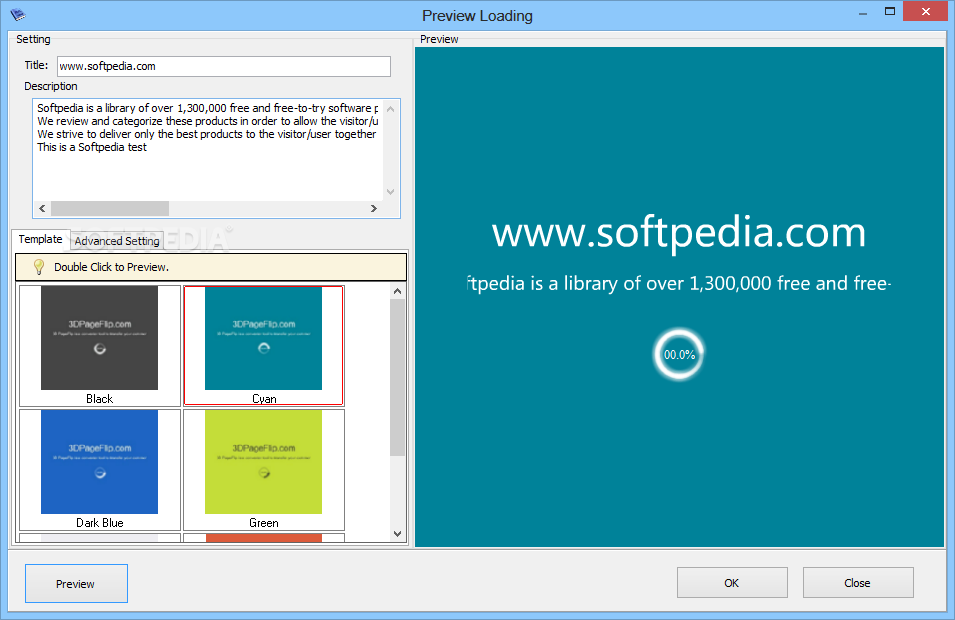Click description vertical scrollbar down arrow

pyautogui.click(x=390, y=192)
